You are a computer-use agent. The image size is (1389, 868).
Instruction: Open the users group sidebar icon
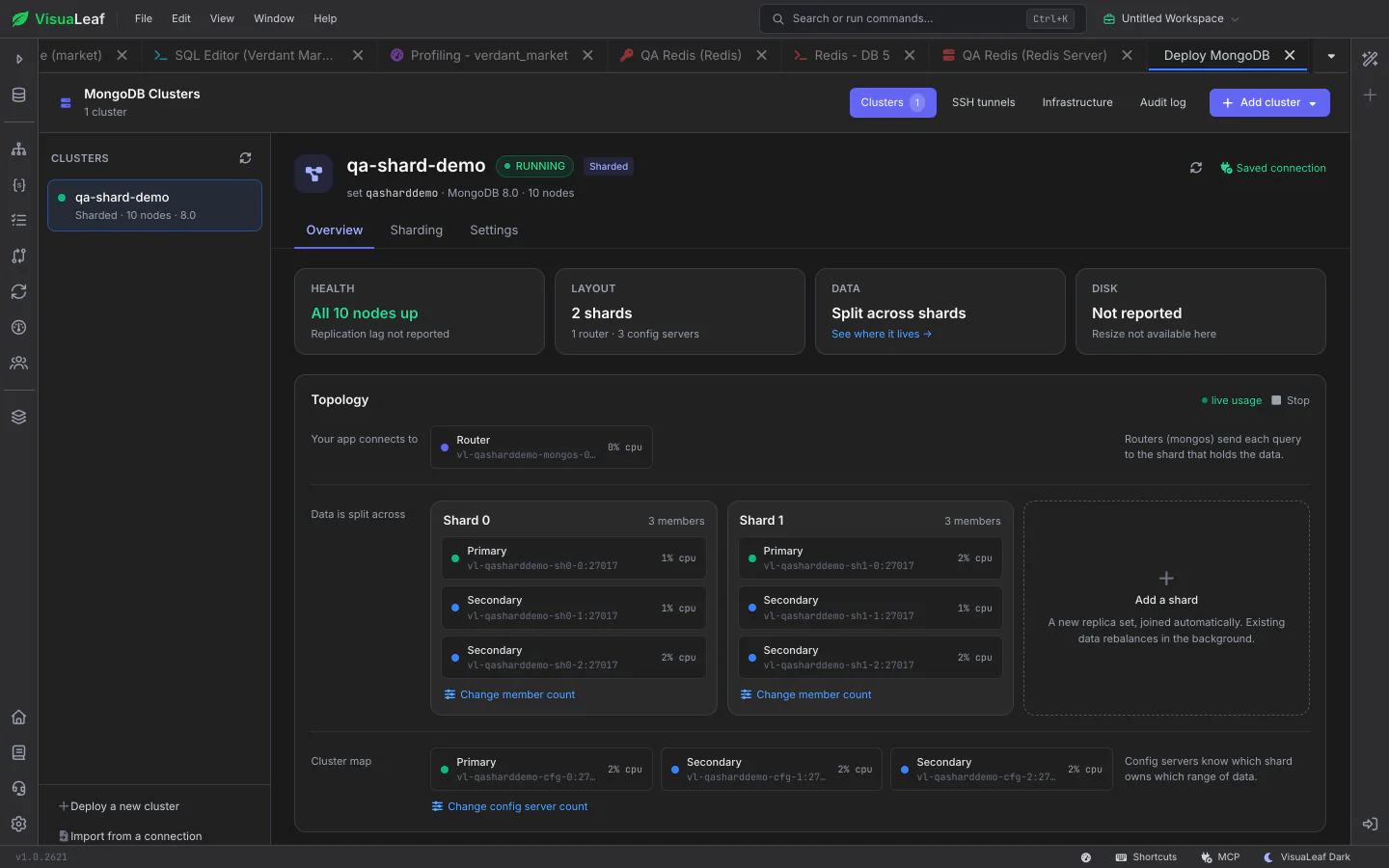(18, 363)
